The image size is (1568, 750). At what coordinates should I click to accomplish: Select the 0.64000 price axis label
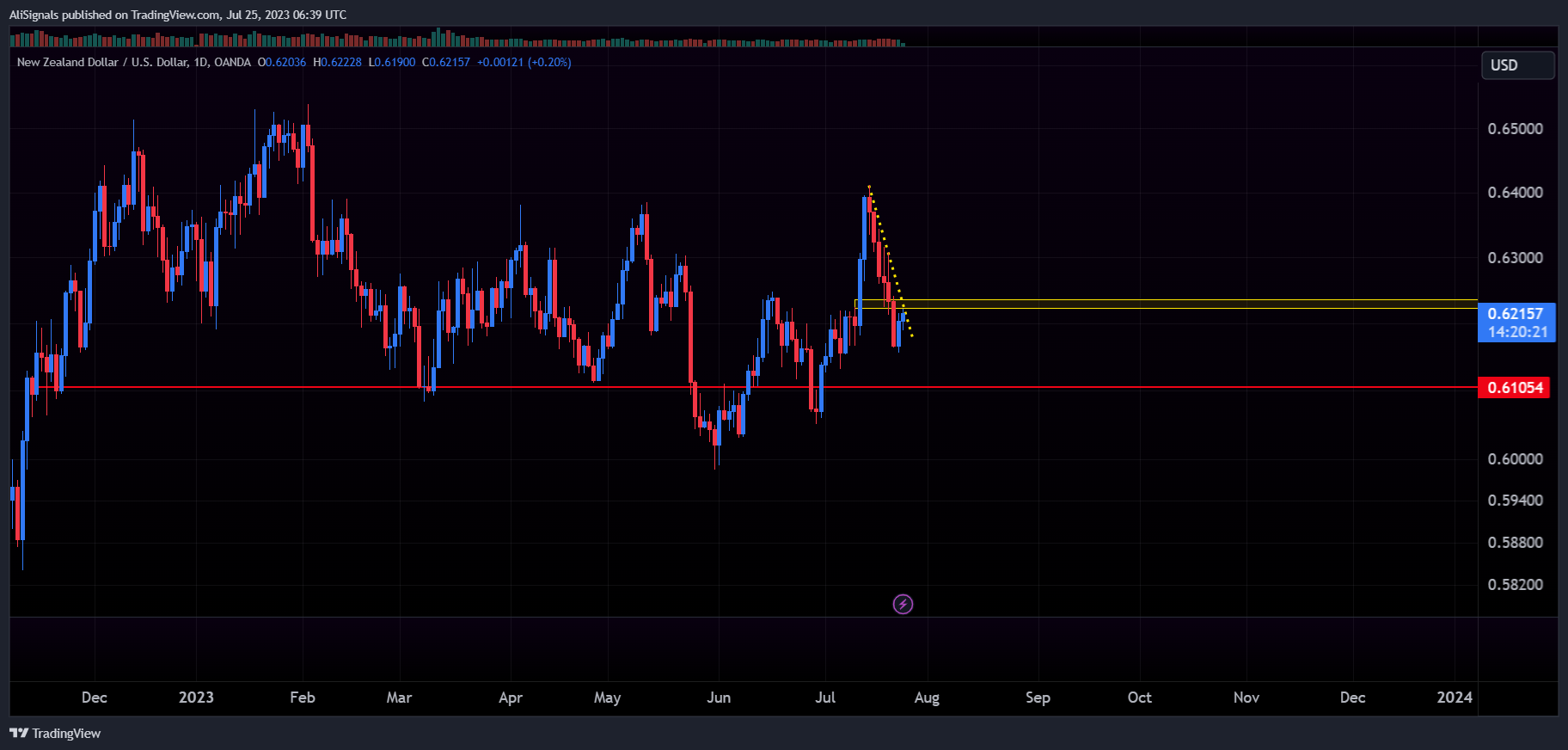pyautogui.click(x=1516, y=193)
